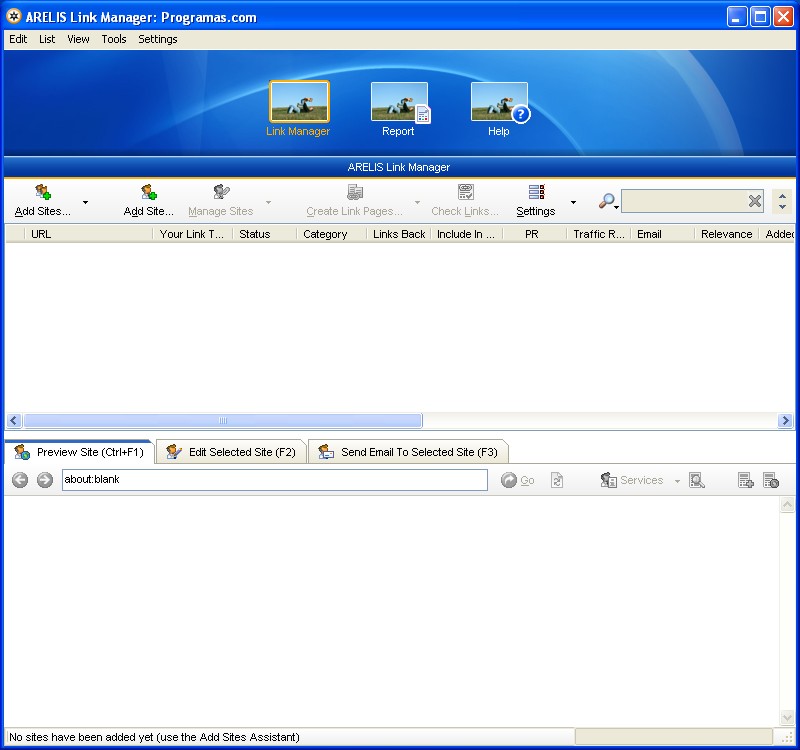800x750 pixels.
Task: Click the table with plus sign icon
Action: [745, 480]
